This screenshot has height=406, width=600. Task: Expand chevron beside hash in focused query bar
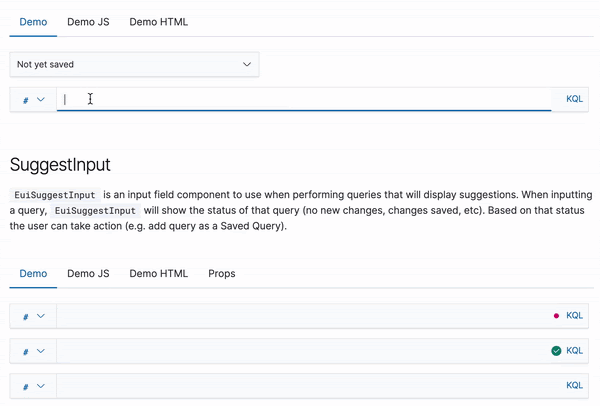(41, 99)
